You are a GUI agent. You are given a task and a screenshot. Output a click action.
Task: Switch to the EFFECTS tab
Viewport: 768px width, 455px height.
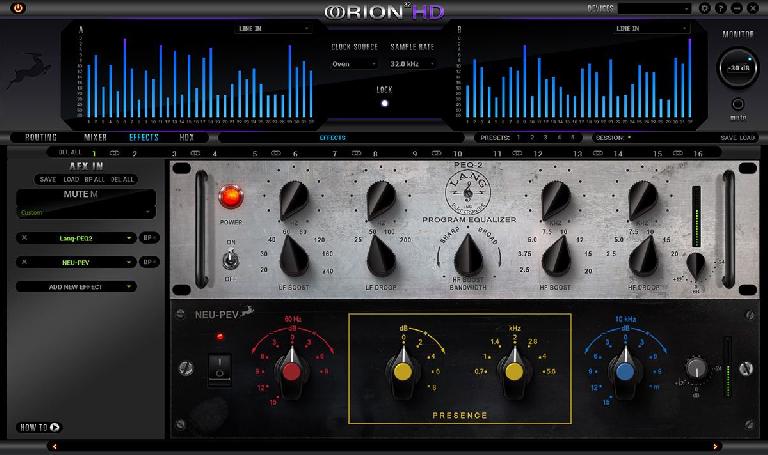tap(144, 138)
